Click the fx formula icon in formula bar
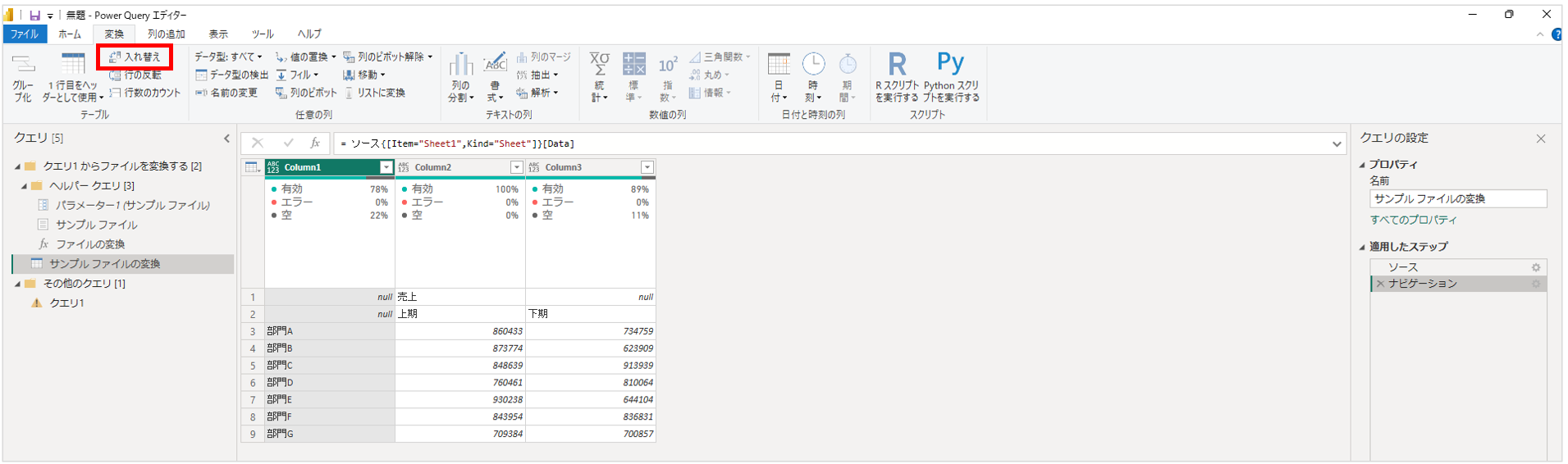The width and height of the screenshot is (1568, 464). pyautogui.click(x=315, y=143)
